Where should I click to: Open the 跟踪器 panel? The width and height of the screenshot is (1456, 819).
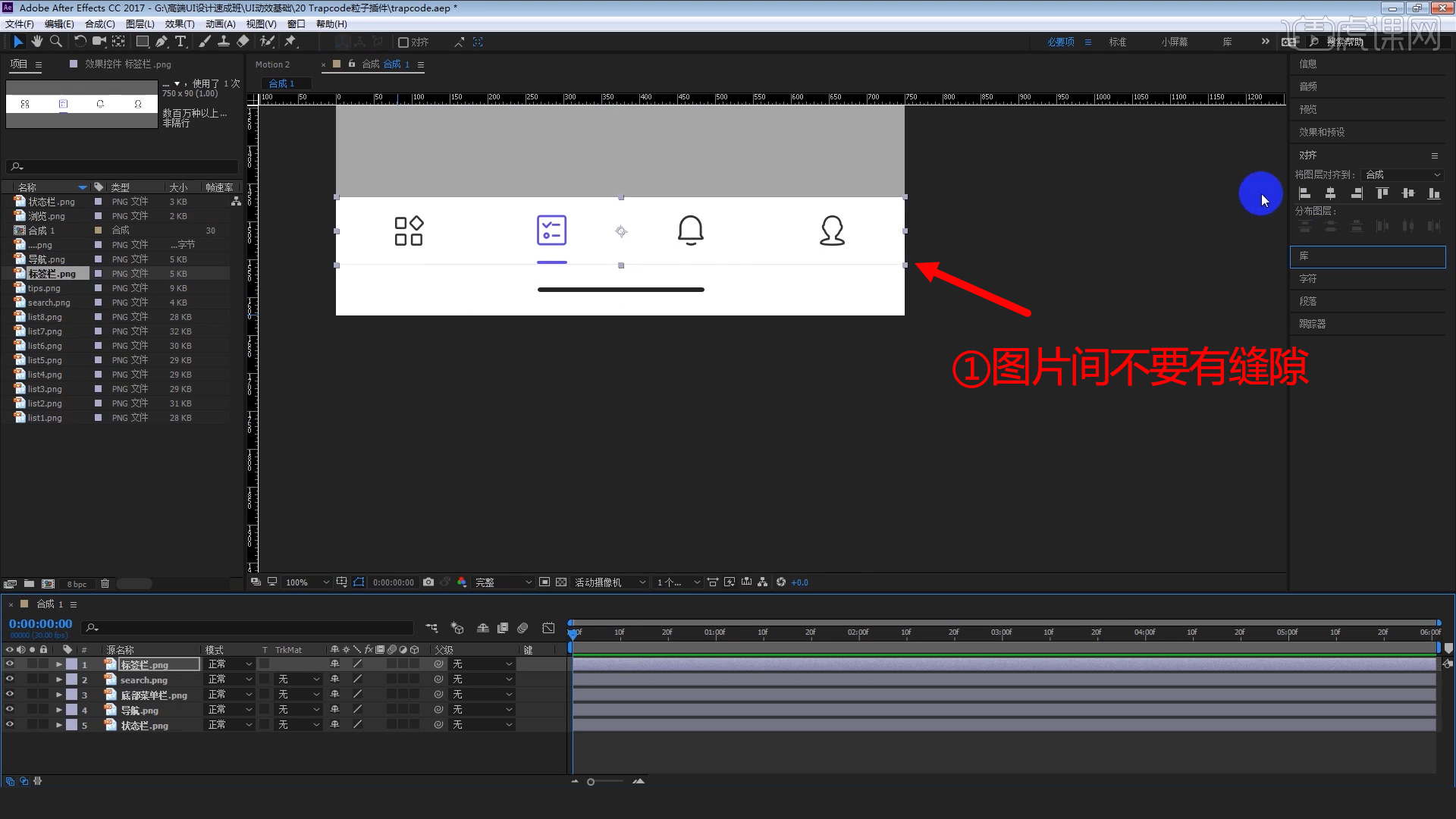[1314, 324]
